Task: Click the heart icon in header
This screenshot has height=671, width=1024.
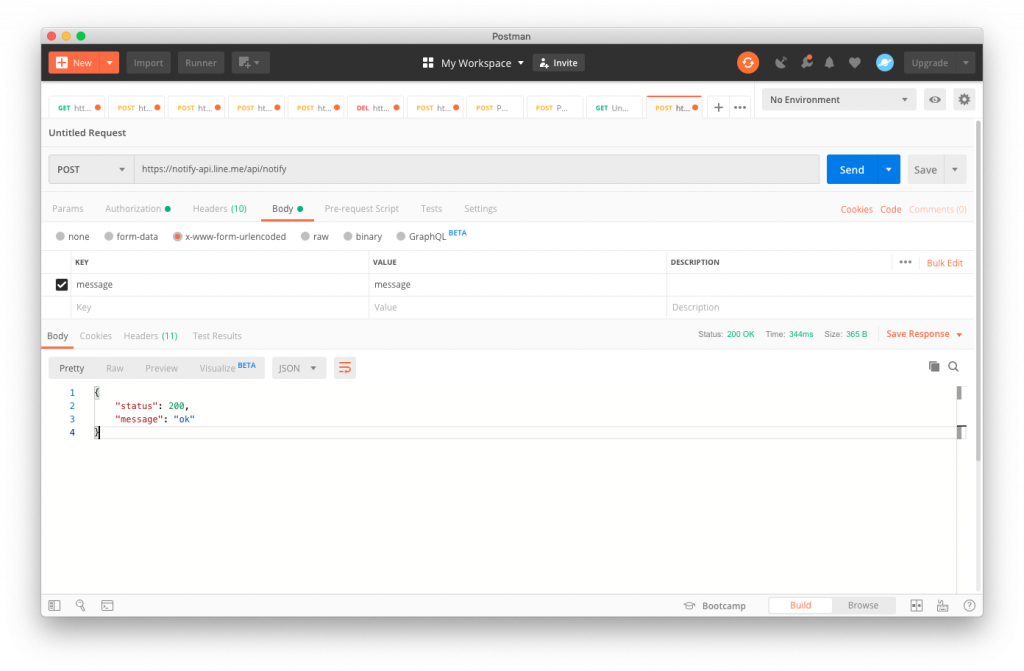Action: tap(854, 63)
